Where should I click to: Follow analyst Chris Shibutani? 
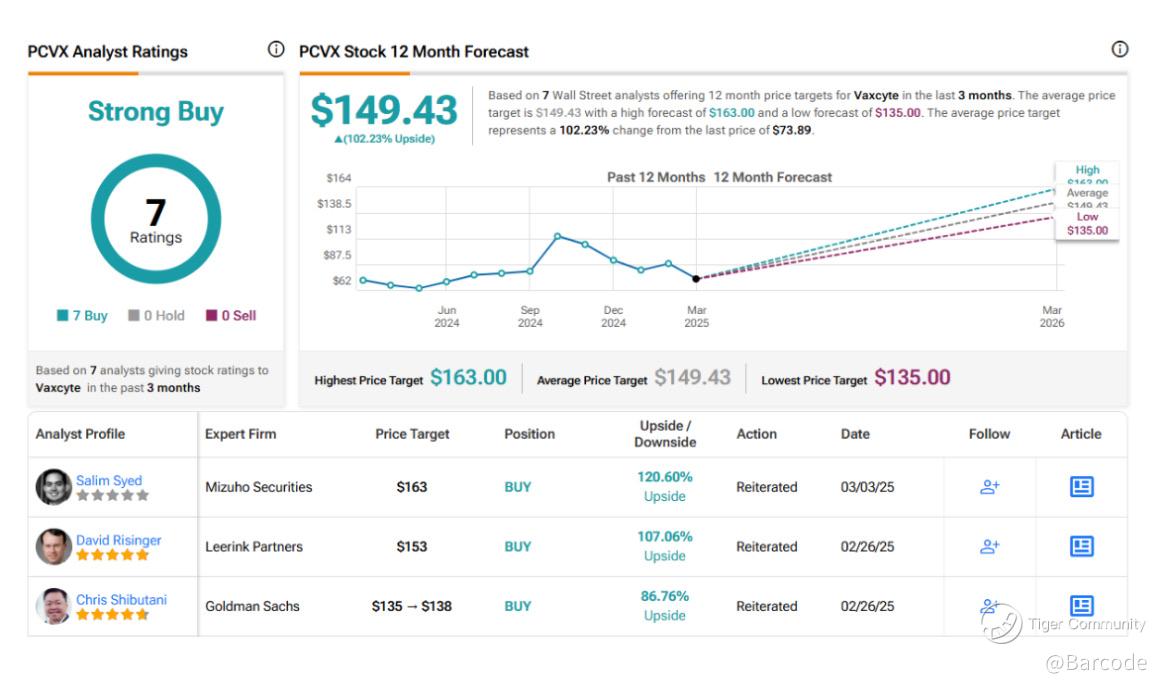click(989, 605)
